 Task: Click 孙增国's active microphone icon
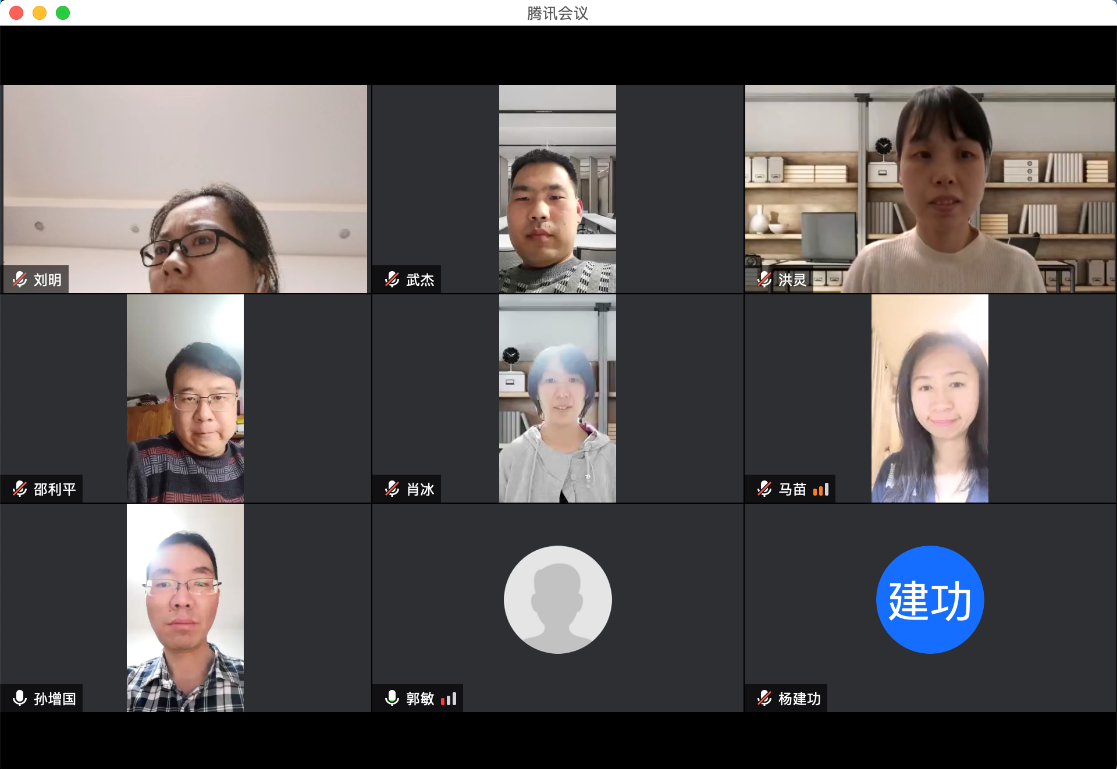click(x=20, y=698)
